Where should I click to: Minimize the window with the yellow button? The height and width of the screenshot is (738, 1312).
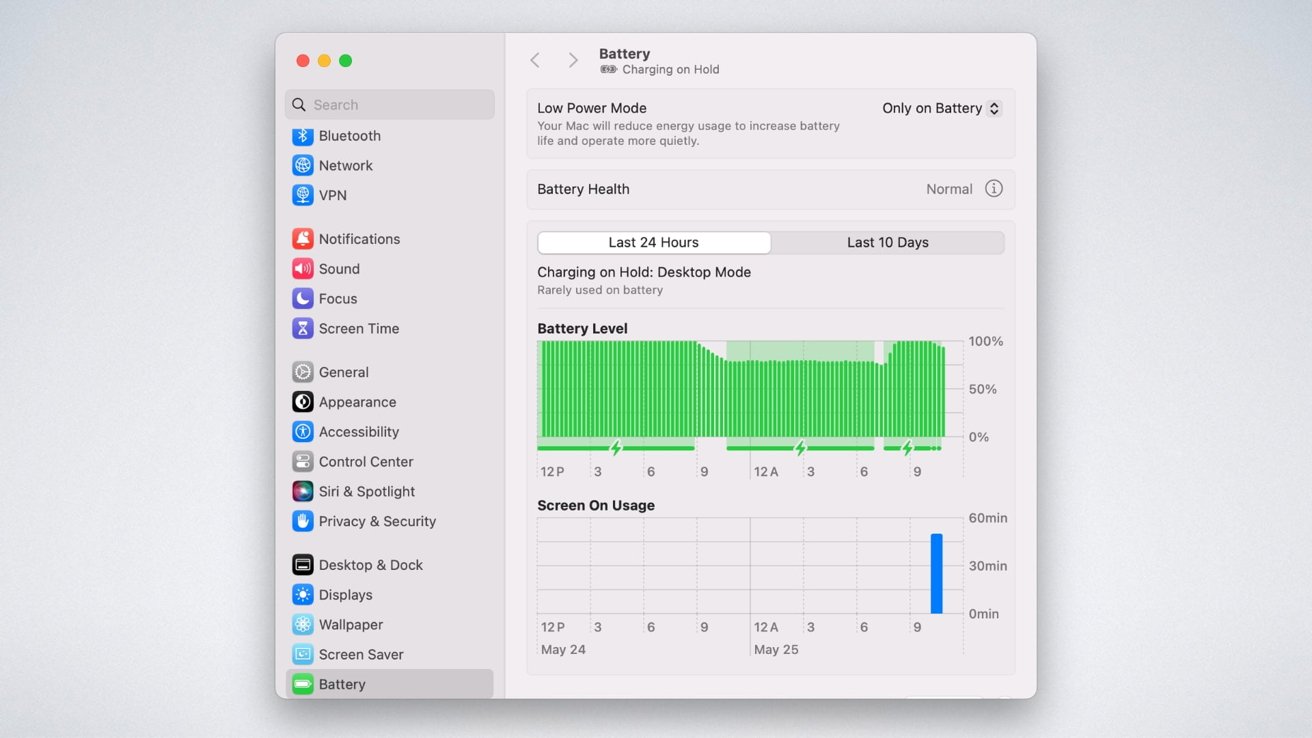point(324,61)
